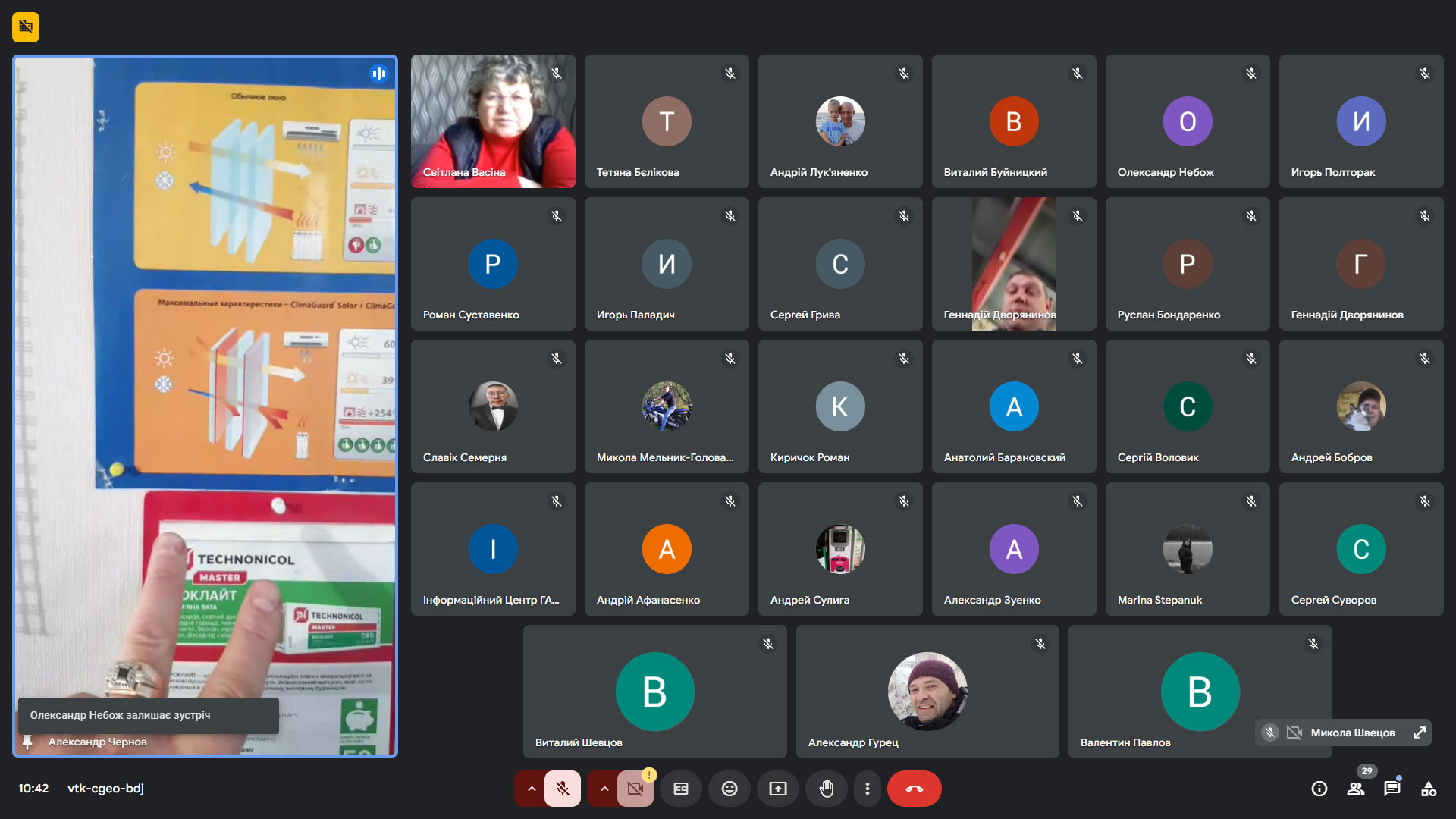Click muted mic icon on Славік Семерня tile

coord(557,359)
